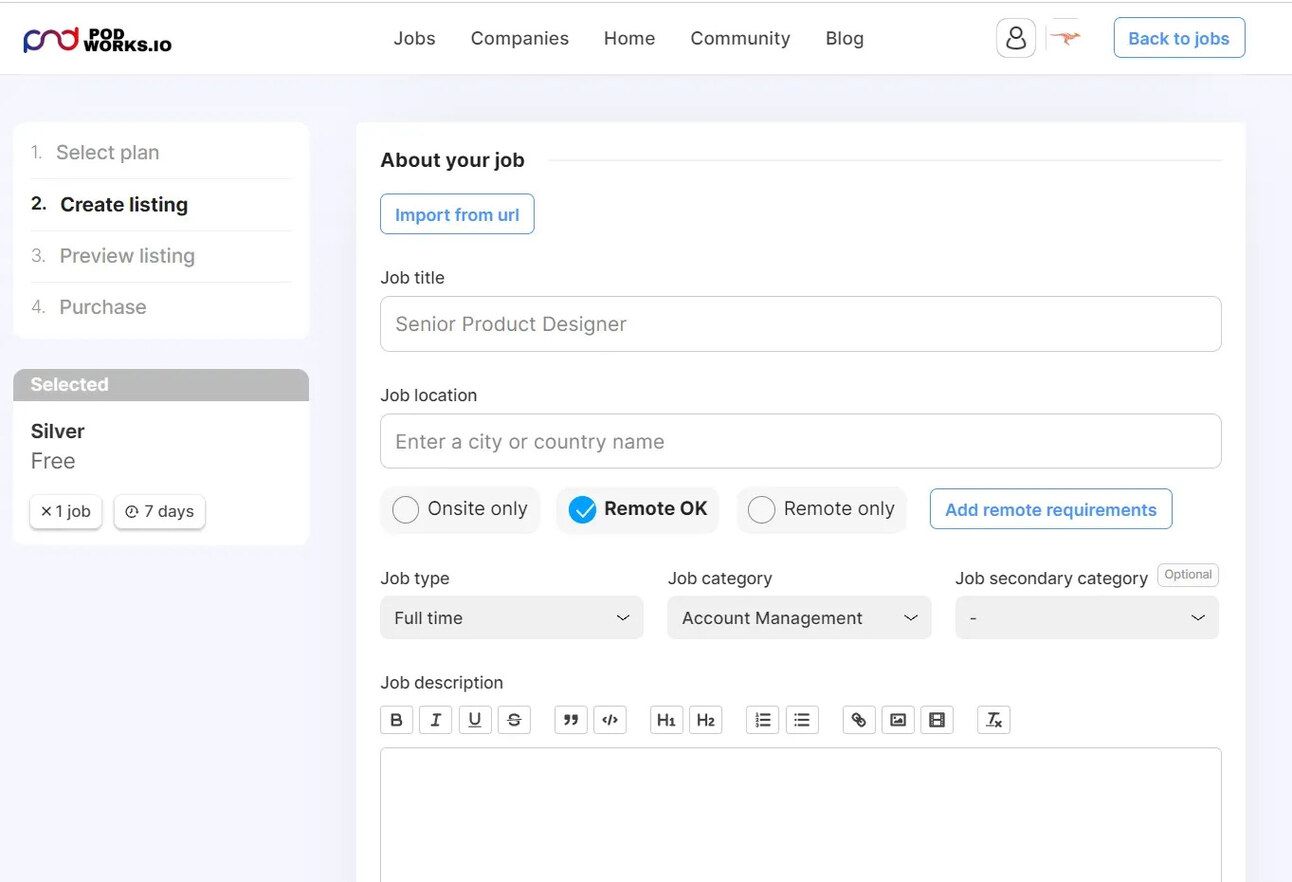Screen dimensions: 1292x882
Task: Clear text formatting in the editor
Action: point(993,720)
